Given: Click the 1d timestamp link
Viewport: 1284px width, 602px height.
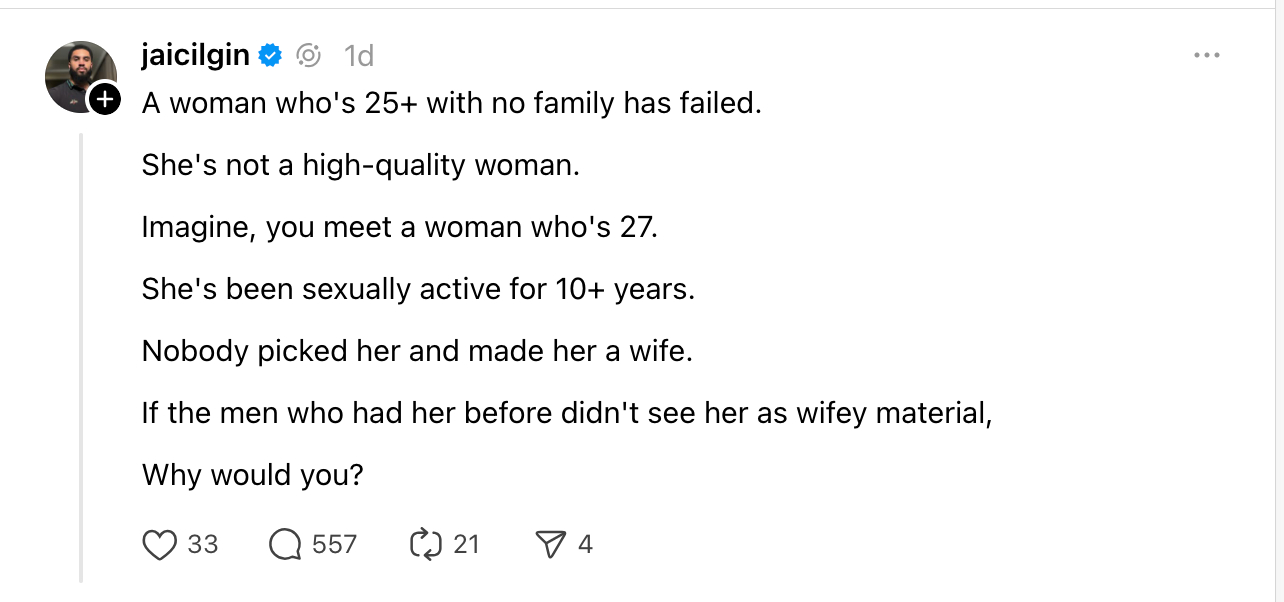Looking at the screenshot, I should pyautogui.click(x=358, y=56).
